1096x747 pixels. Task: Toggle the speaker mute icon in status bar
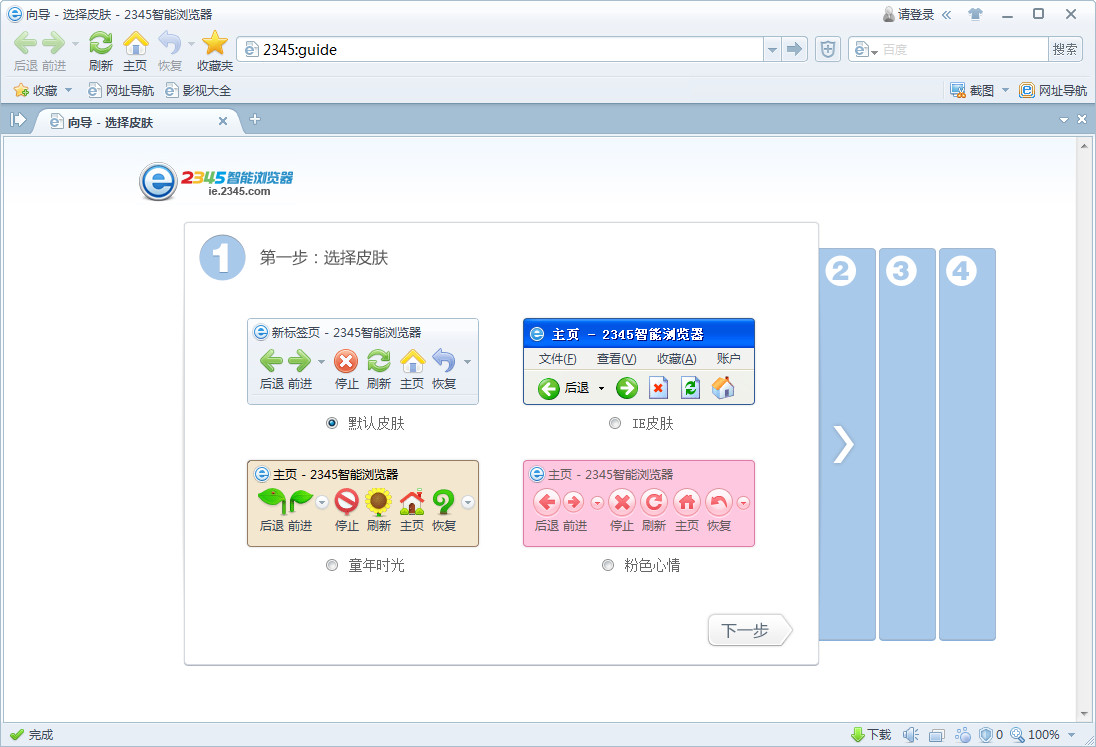tap(910, 734)
